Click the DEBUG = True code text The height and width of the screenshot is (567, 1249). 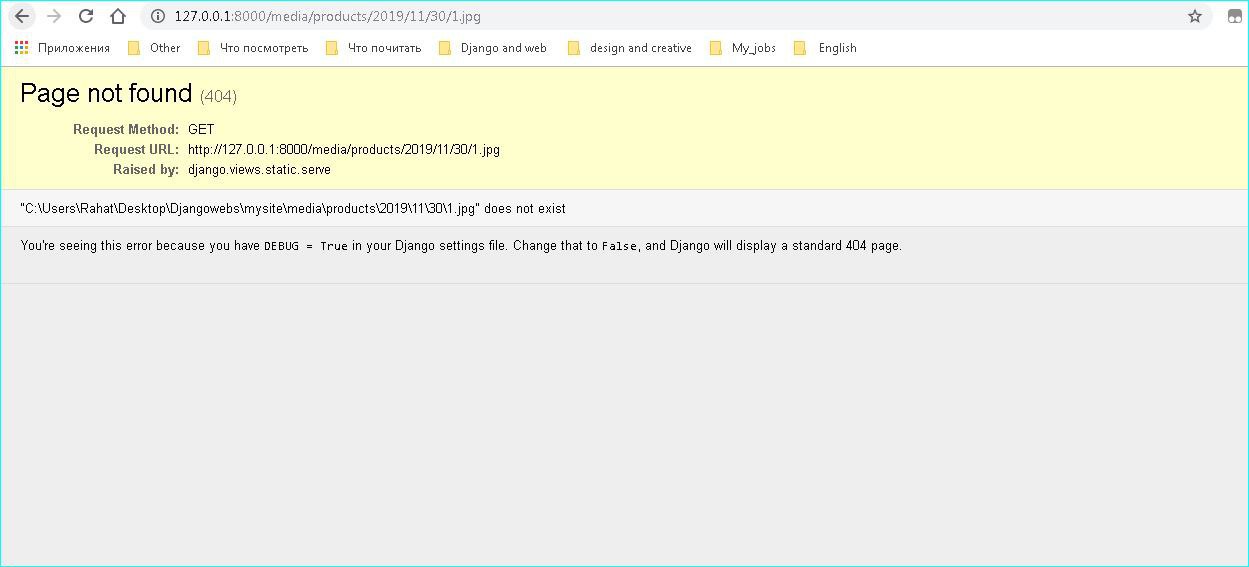coord(306,246)
